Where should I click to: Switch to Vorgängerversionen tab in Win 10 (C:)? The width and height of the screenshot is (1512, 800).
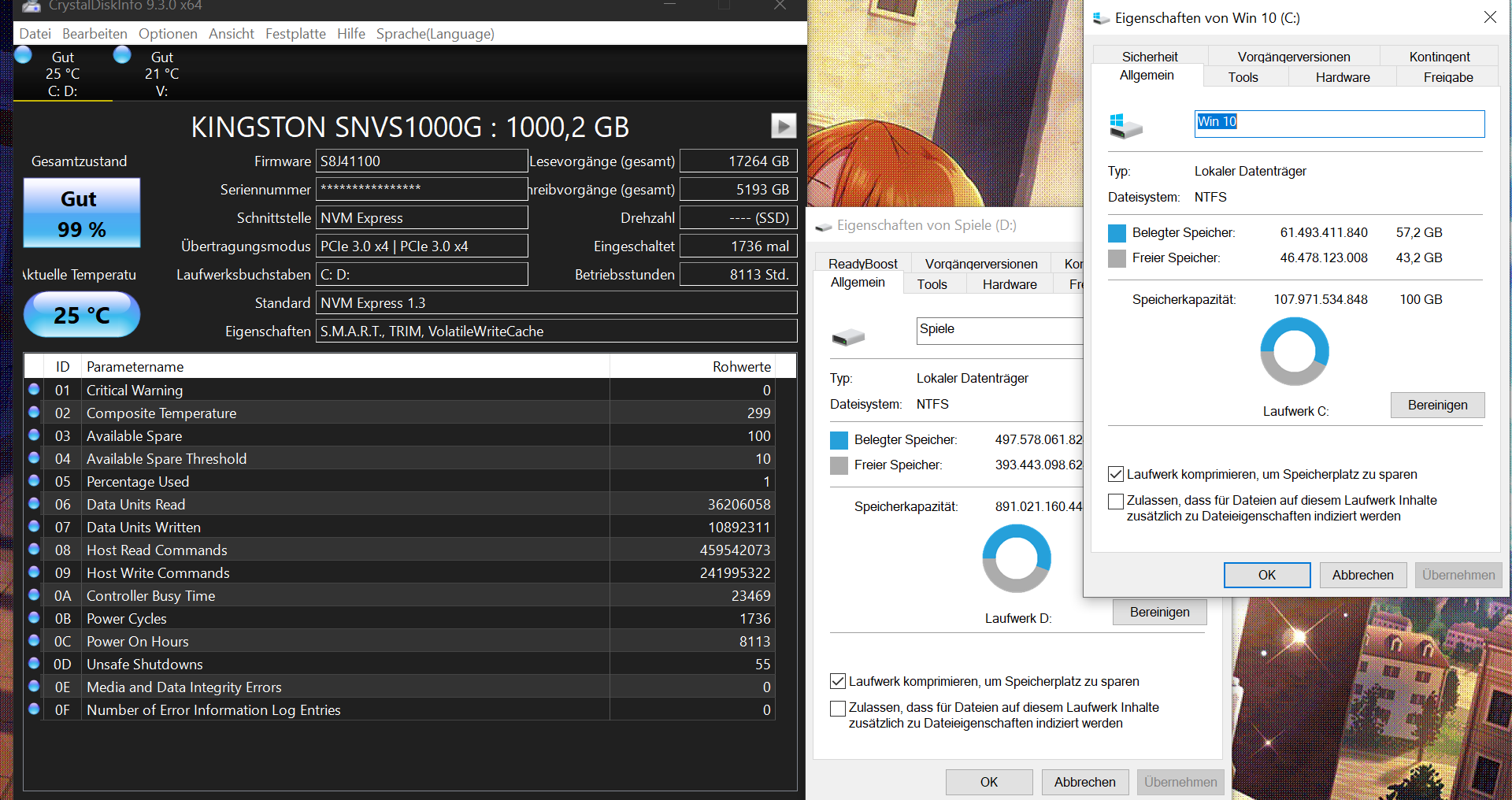1294,56
